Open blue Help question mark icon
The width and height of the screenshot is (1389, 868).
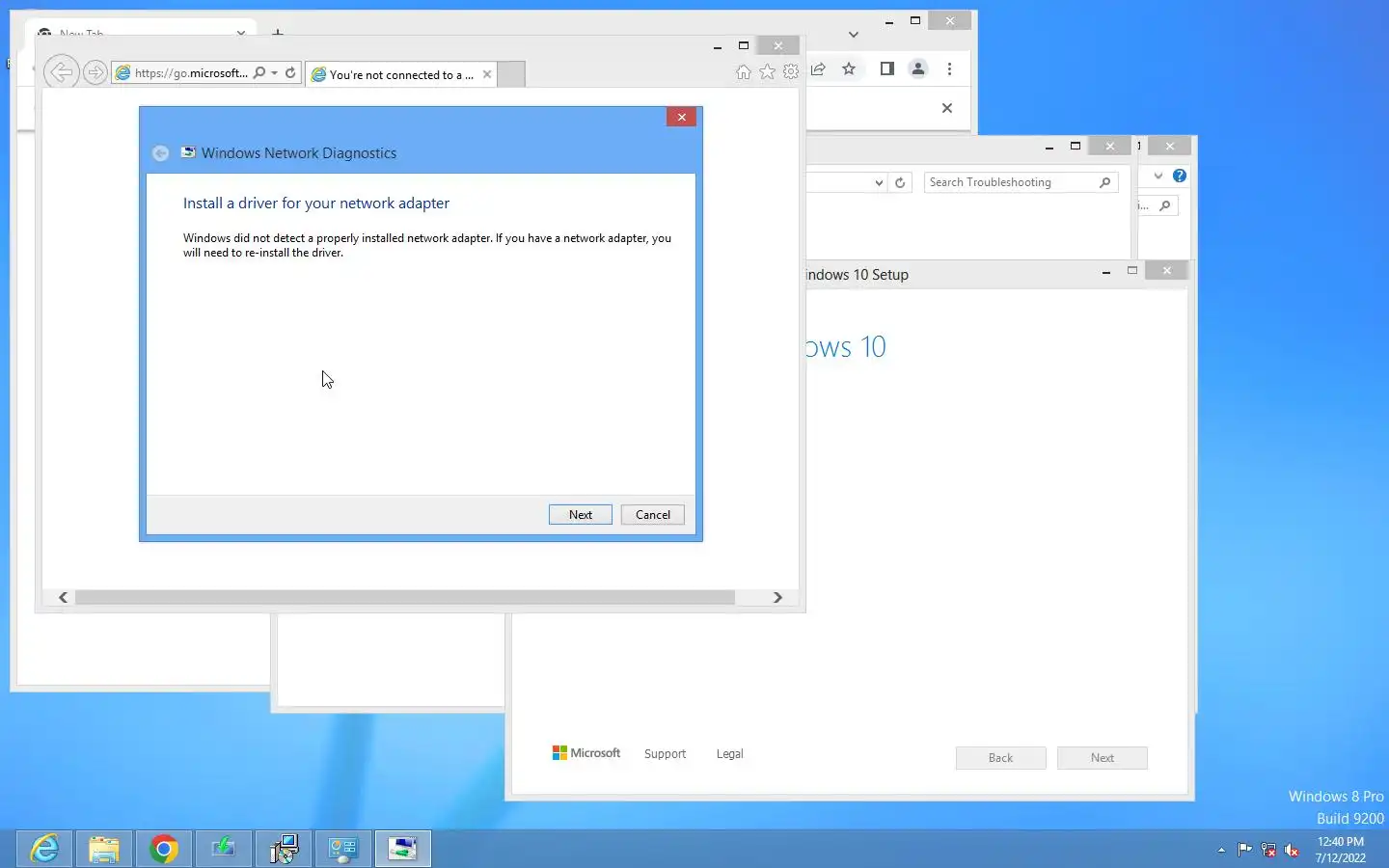pos(1180,176)
